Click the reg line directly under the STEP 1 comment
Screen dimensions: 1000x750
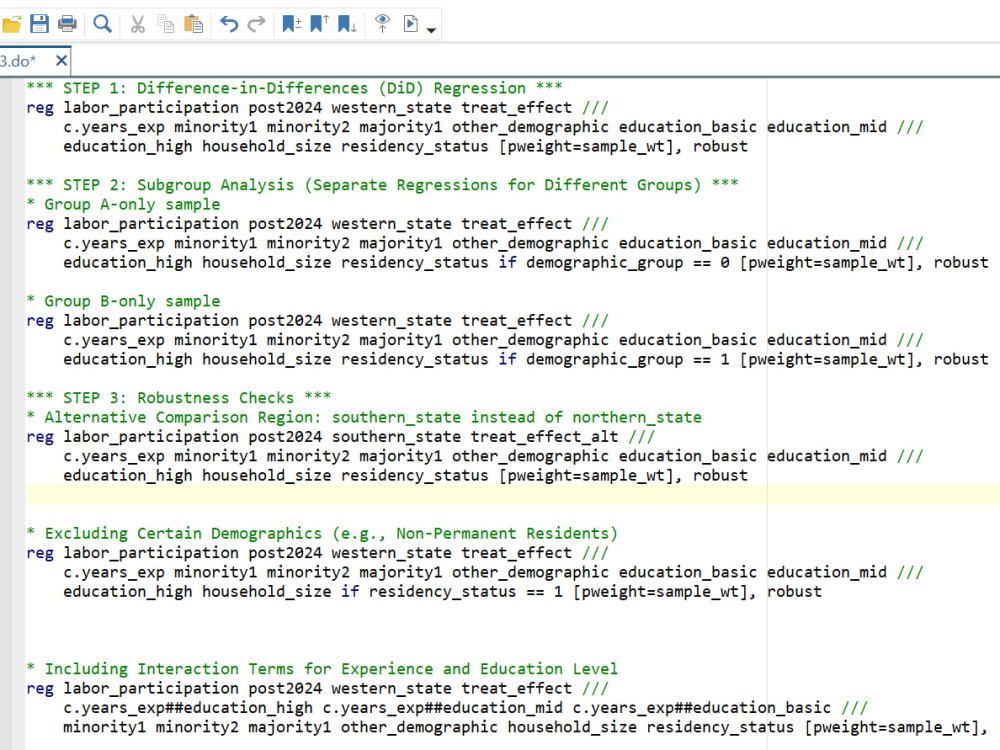point(317,108)
